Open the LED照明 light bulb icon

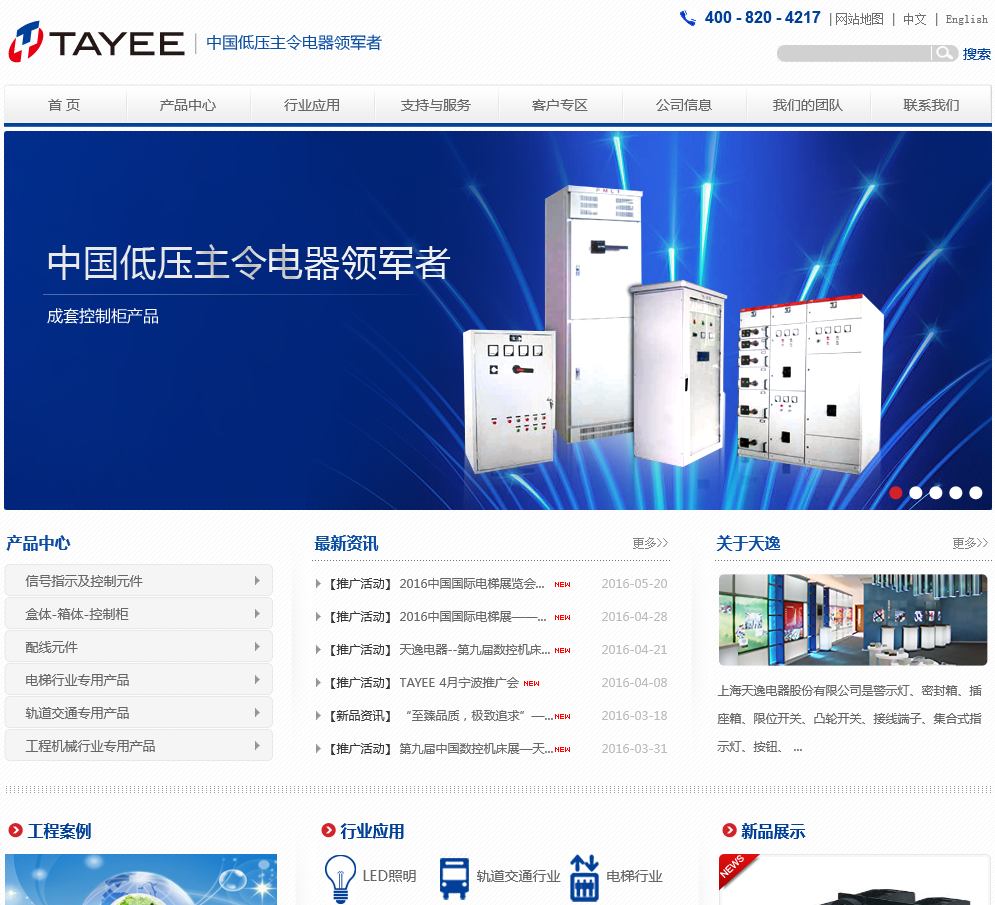(x=340, y=878)
